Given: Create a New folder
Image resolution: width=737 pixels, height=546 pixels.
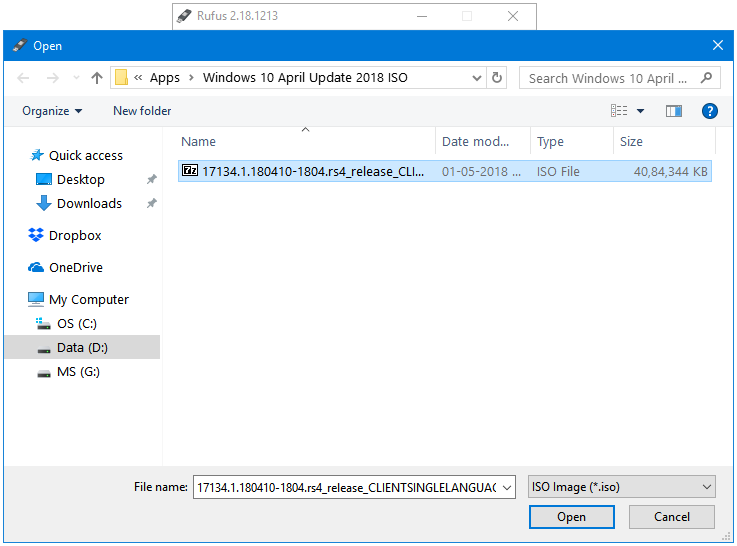Looking at the screenshot, I should pos(142,111).
